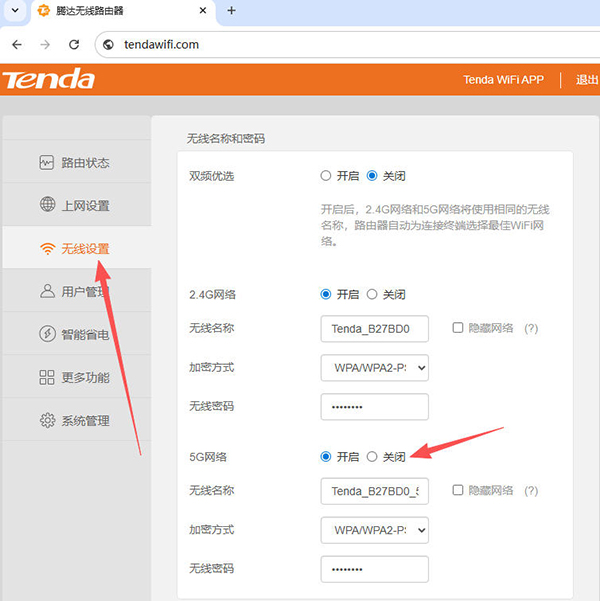Click the 无线设置 WiFi icon

pos(47,249)
